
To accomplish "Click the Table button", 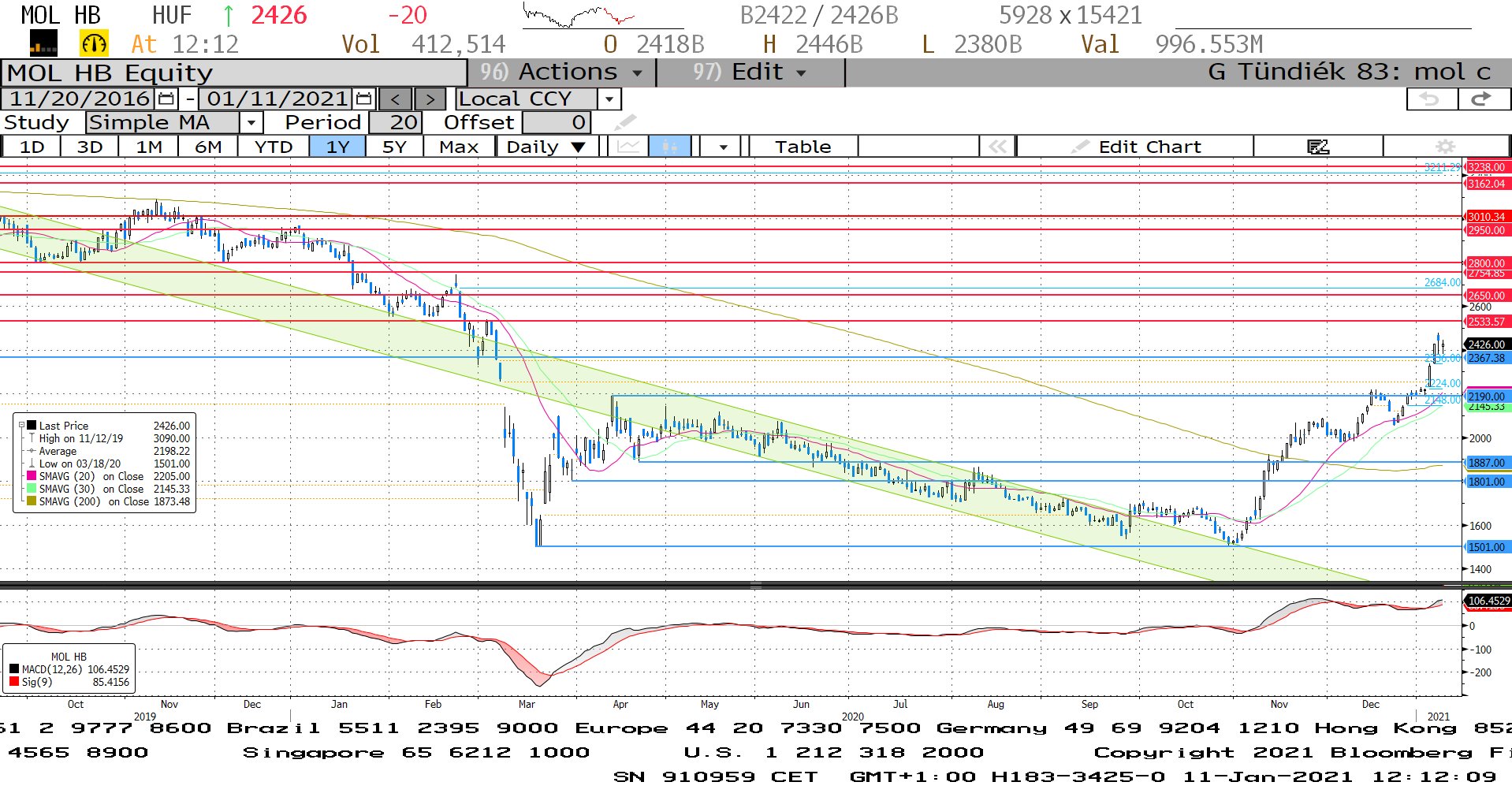I will click(x=803, y=147).
